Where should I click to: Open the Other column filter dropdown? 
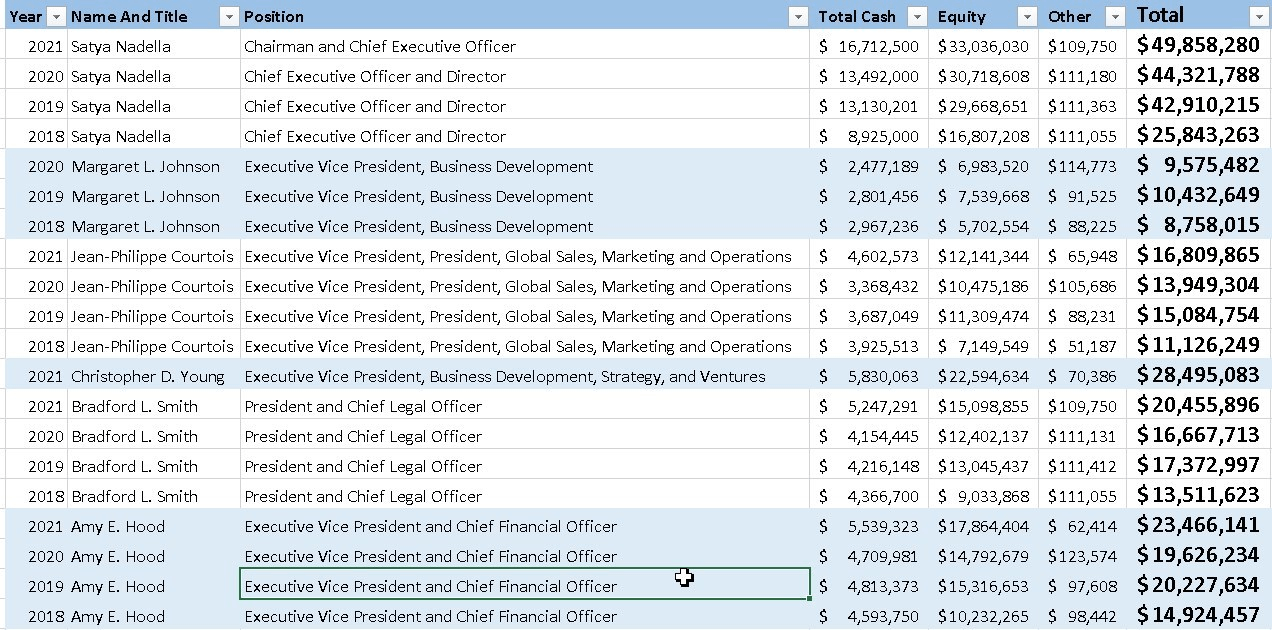pyautogui.click(x=1115, y=17)
